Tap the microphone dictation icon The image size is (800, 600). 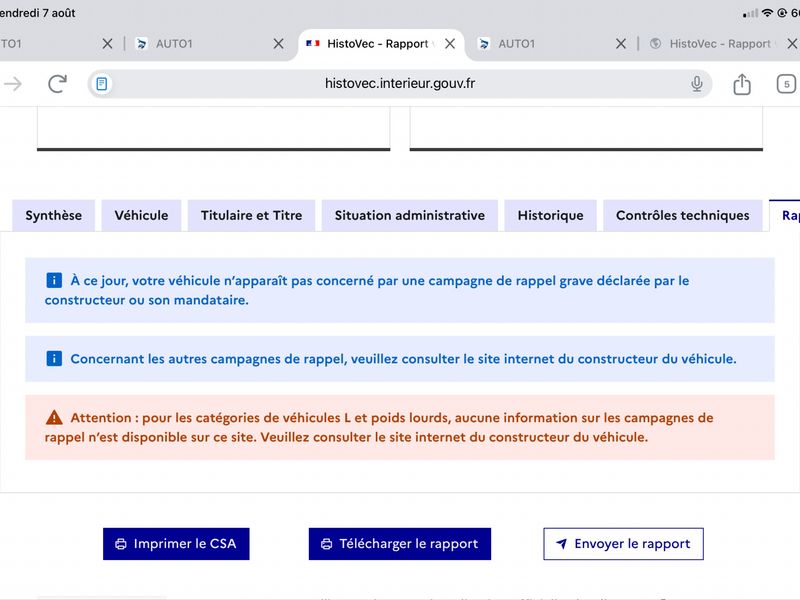(696, 84)
